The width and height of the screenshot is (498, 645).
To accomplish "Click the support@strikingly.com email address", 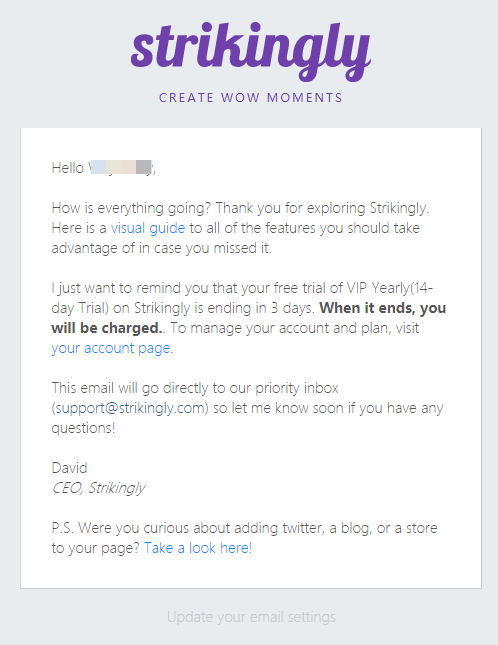I will [132, 408].
